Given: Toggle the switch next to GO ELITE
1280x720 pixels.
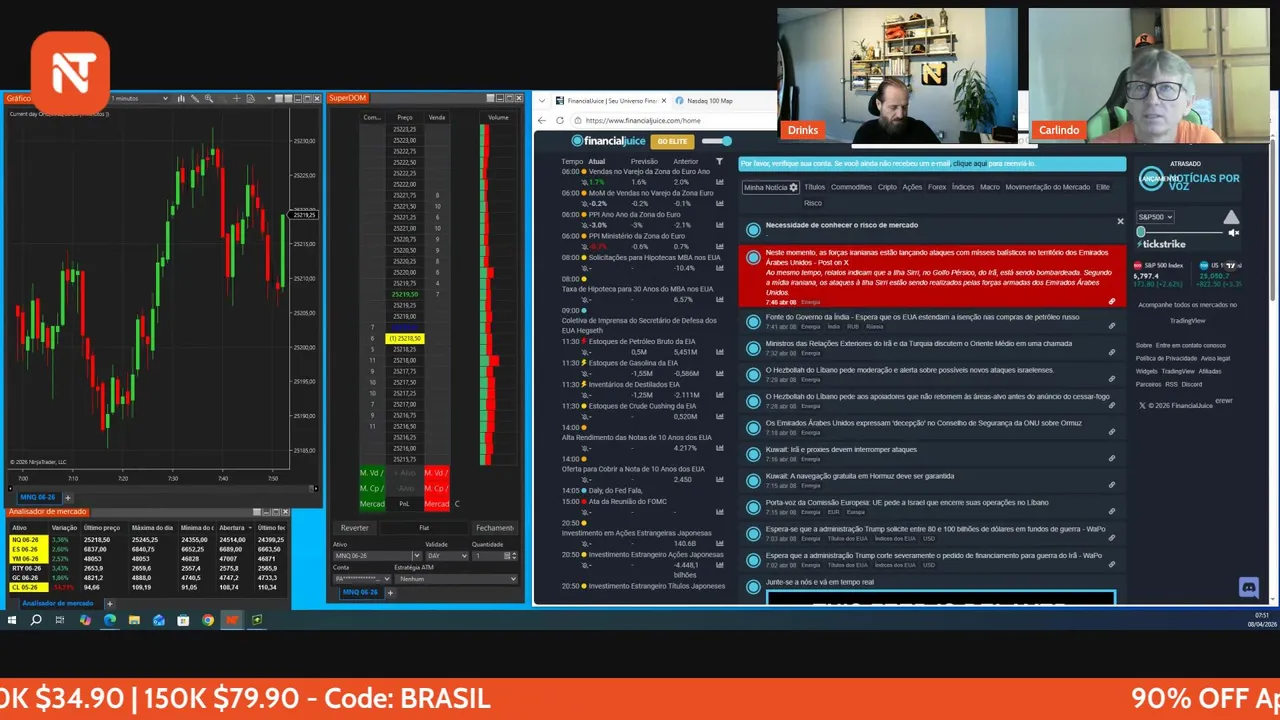Looking at the screenshot, I should [717, 141].
